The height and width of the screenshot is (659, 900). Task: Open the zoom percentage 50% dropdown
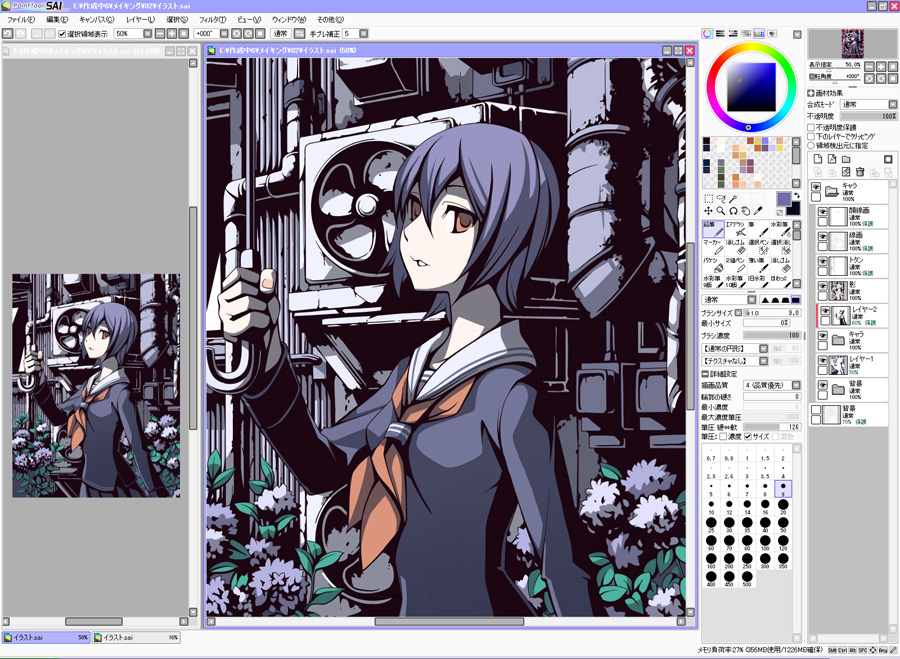[148, 34]
